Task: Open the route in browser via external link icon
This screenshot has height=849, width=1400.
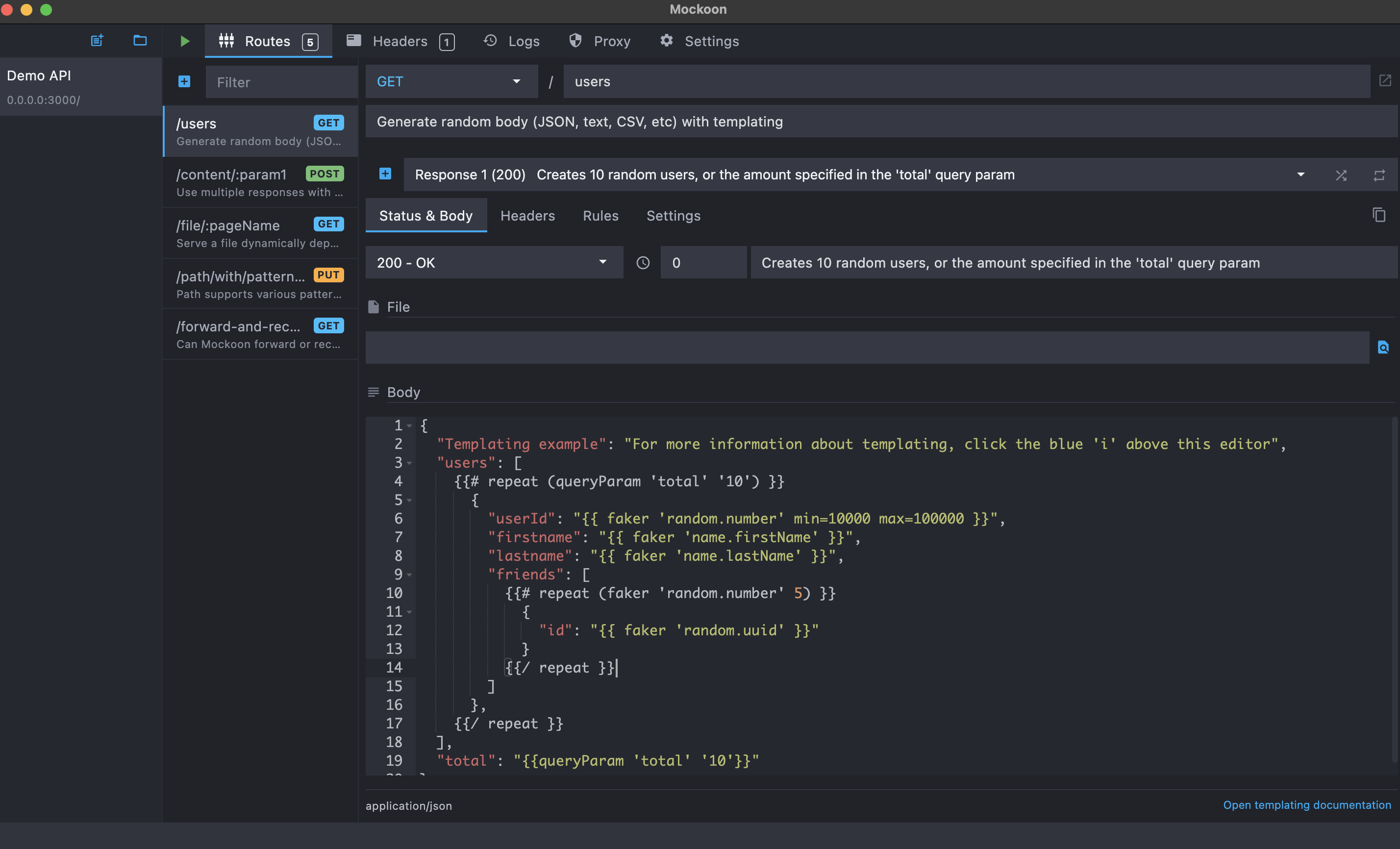Action: click(1385, 81)
